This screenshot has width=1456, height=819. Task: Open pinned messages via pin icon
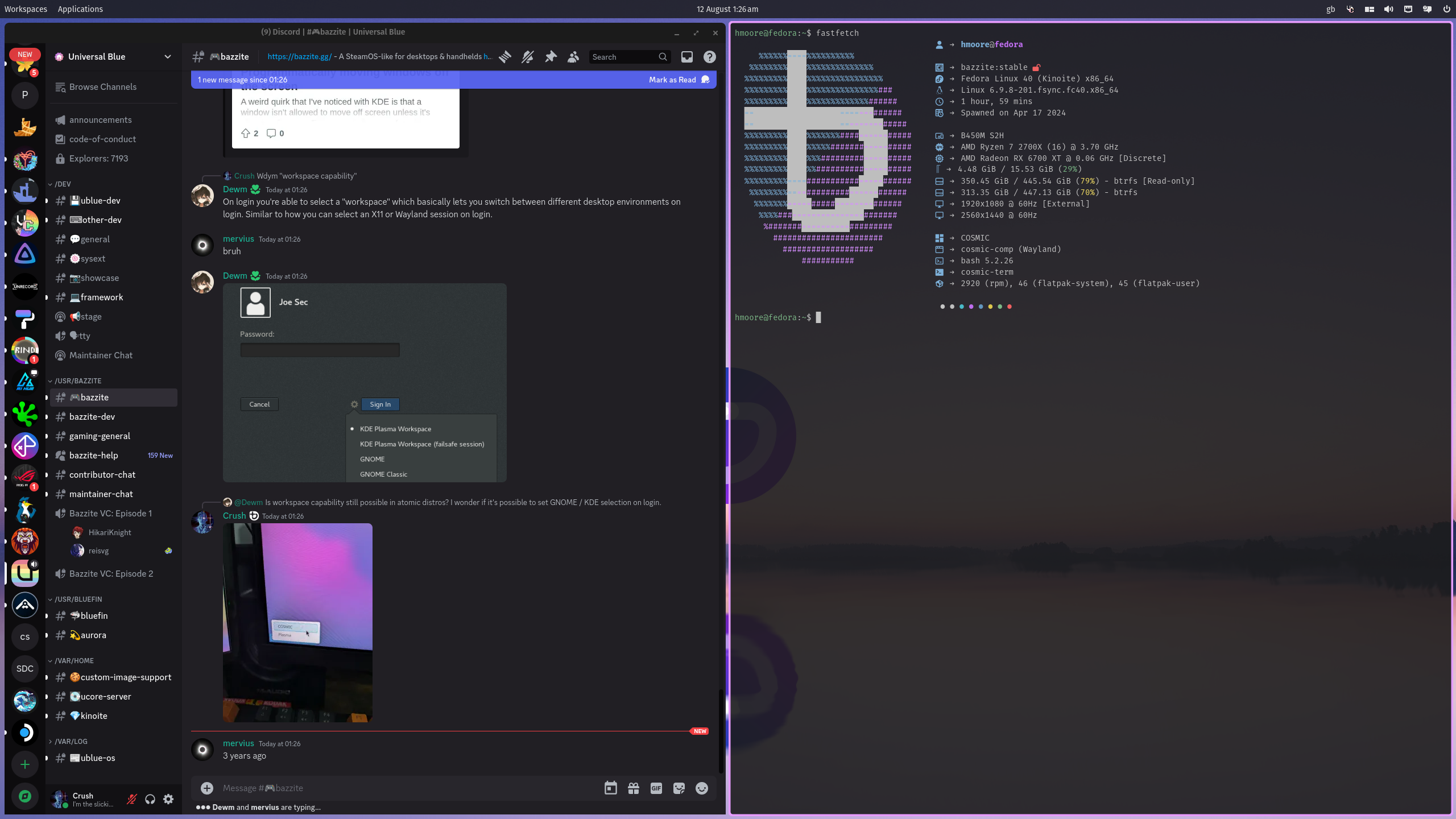(551, 57)
